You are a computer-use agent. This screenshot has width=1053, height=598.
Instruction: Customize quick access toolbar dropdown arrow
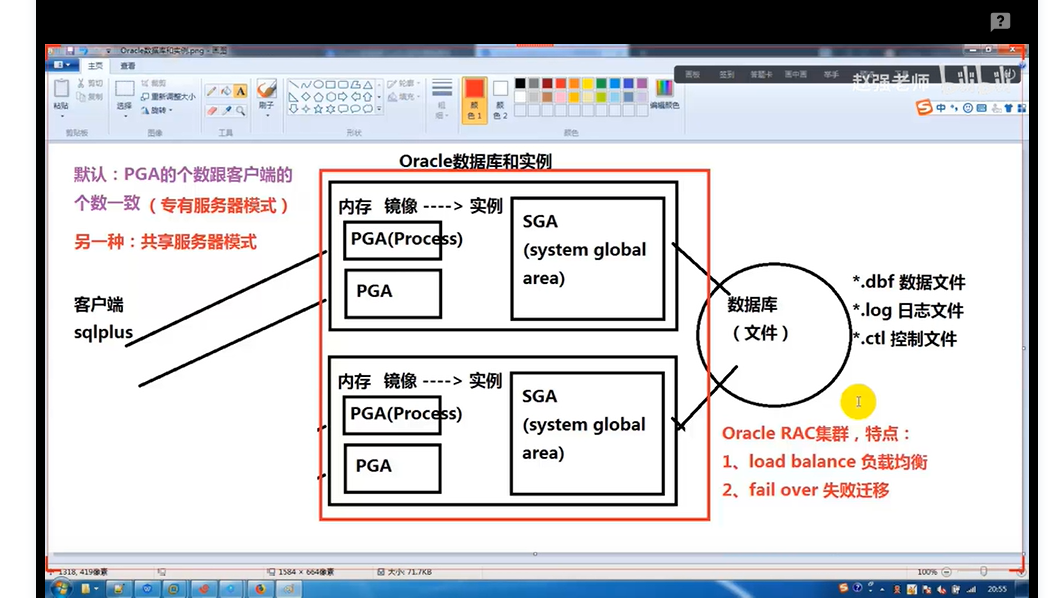(108, 50)
